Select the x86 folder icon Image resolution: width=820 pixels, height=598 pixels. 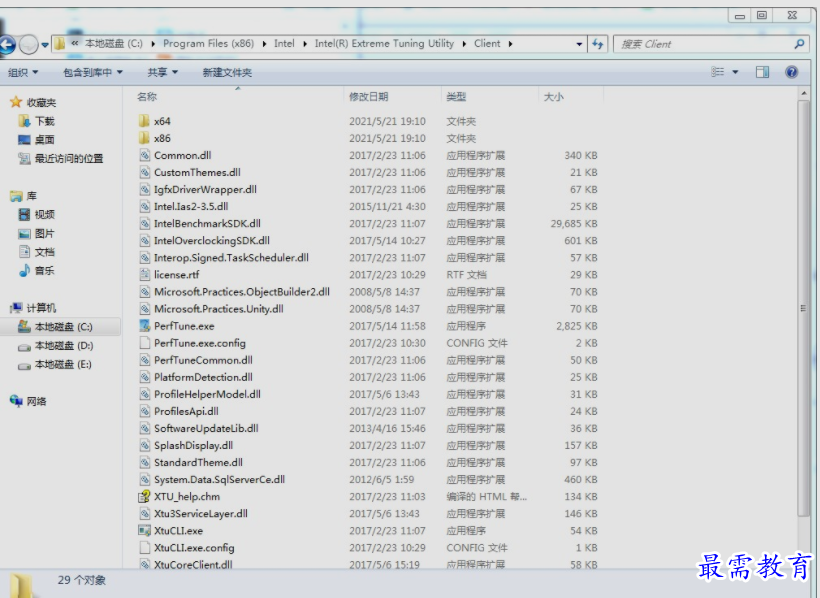point(144,138)
